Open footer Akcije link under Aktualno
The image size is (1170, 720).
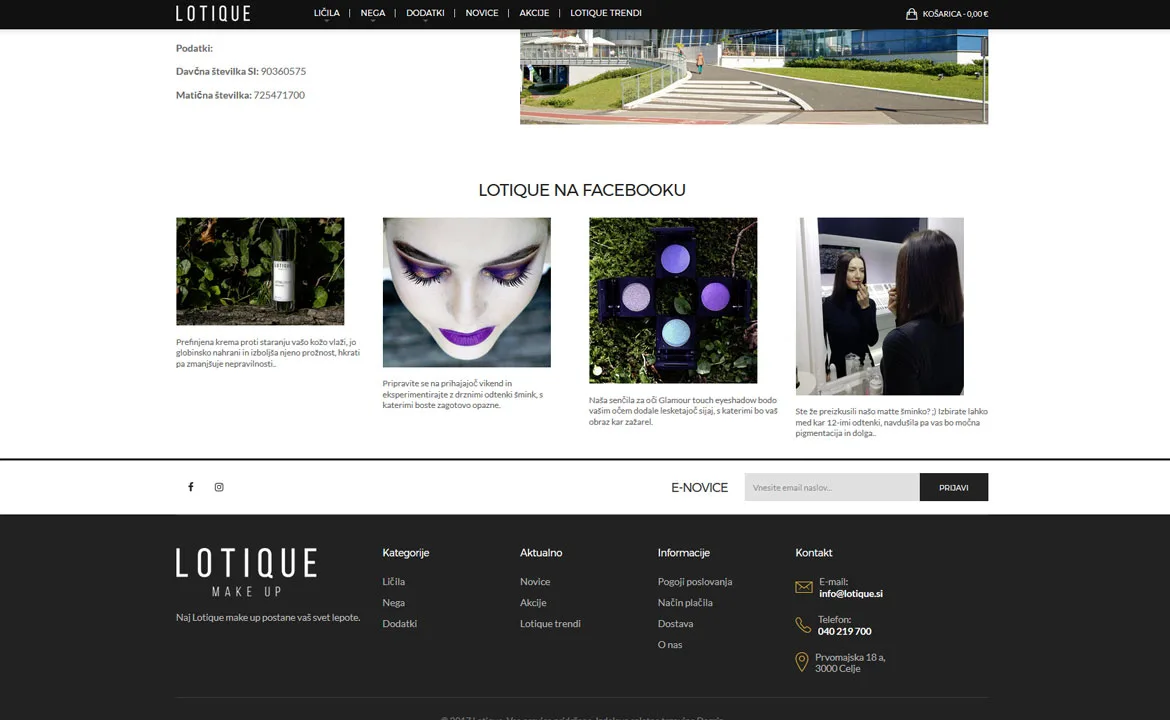[534, 603]
